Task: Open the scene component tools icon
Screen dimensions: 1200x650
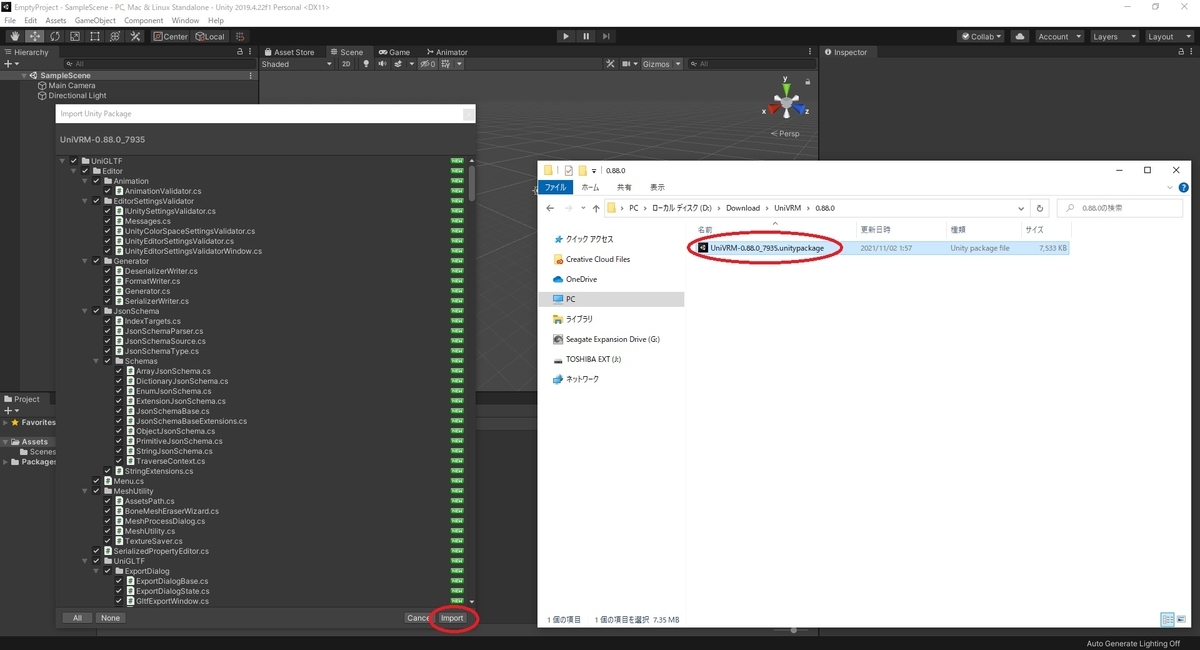Action: tap(611, 64)
